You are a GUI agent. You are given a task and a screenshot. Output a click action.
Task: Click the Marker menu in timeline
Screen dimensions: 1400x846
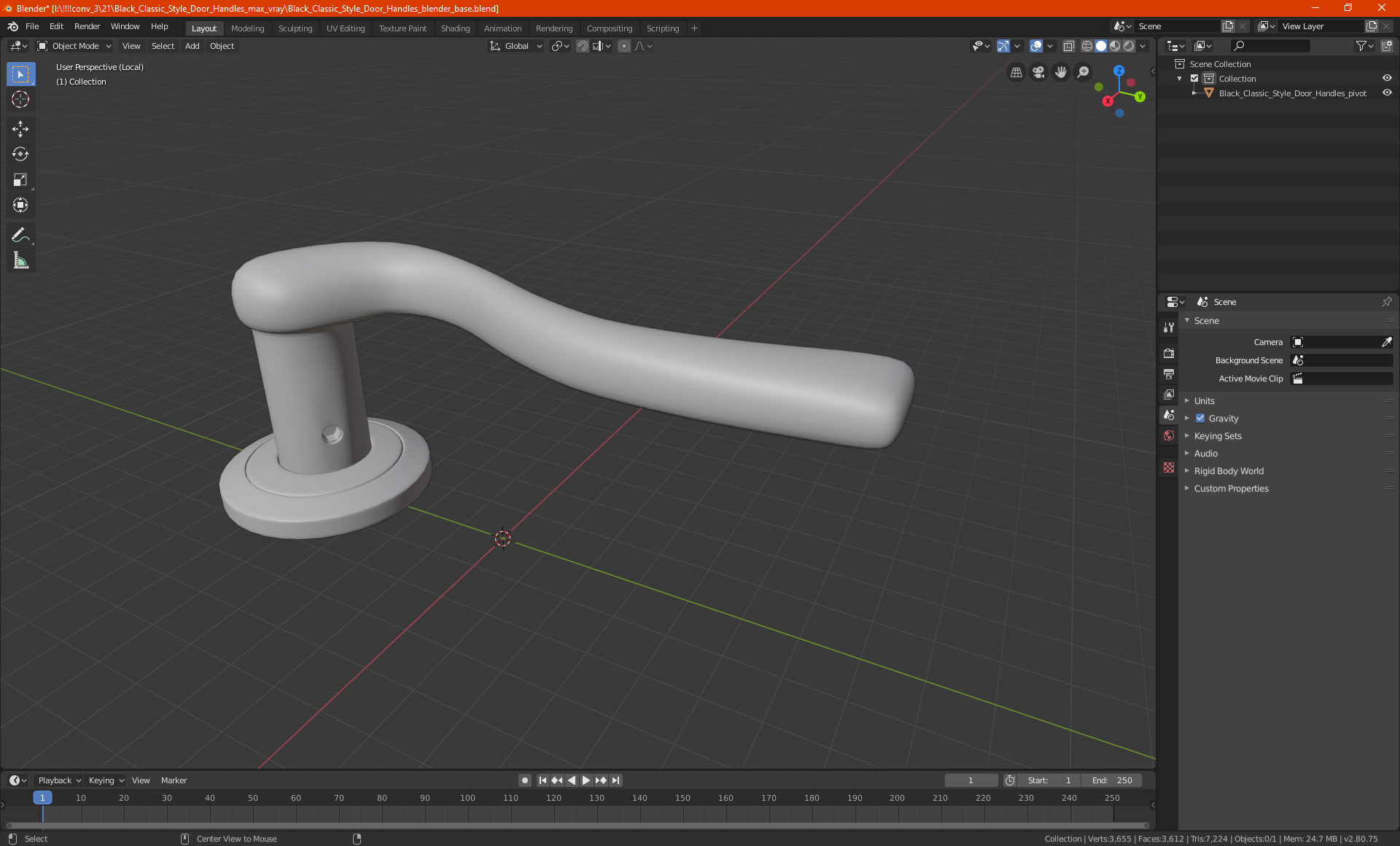[x=174, y=780]
